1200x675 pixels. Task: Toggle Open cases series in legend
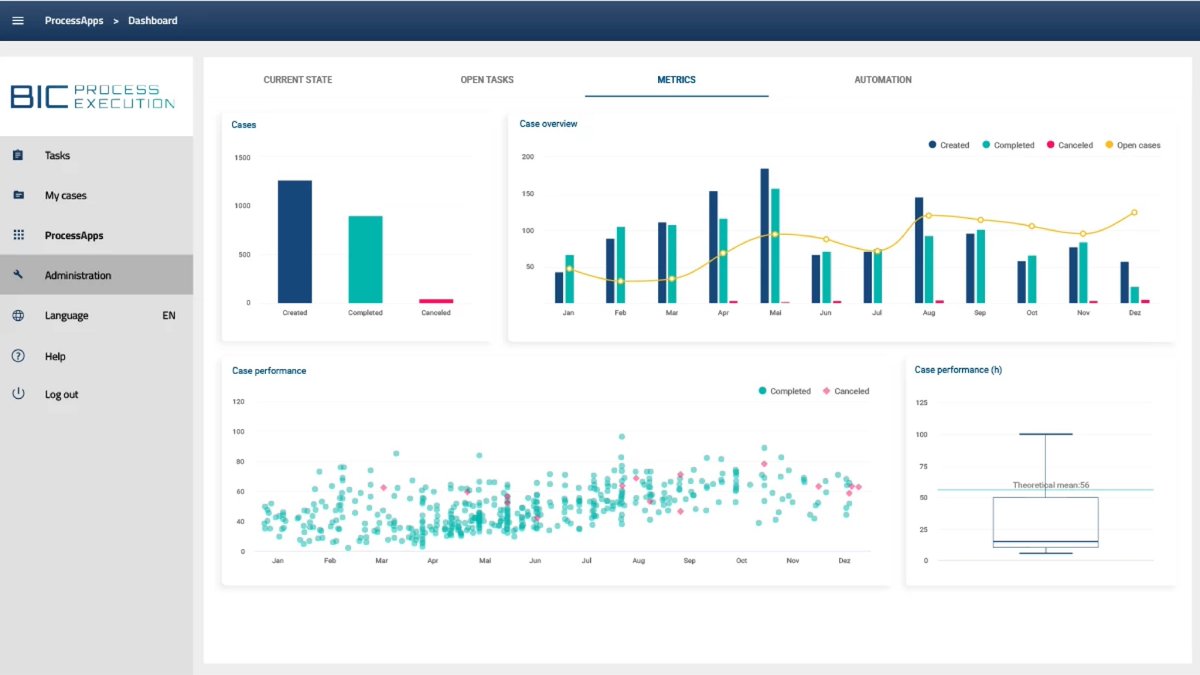click(x=1133, y=145)
